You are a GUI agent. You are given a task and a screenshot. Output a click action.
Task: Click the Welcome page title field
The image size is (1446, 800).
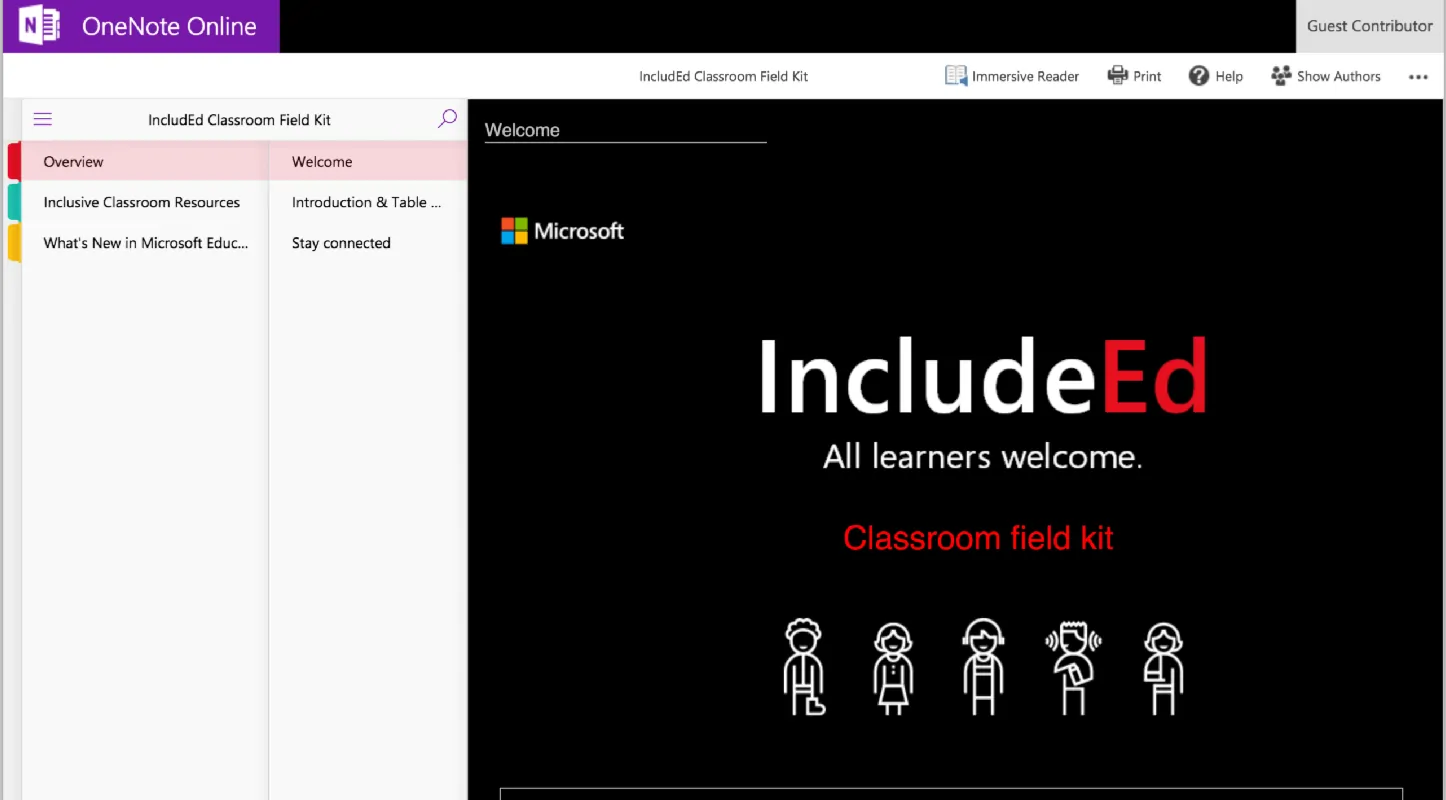click(x=625, y=130)
